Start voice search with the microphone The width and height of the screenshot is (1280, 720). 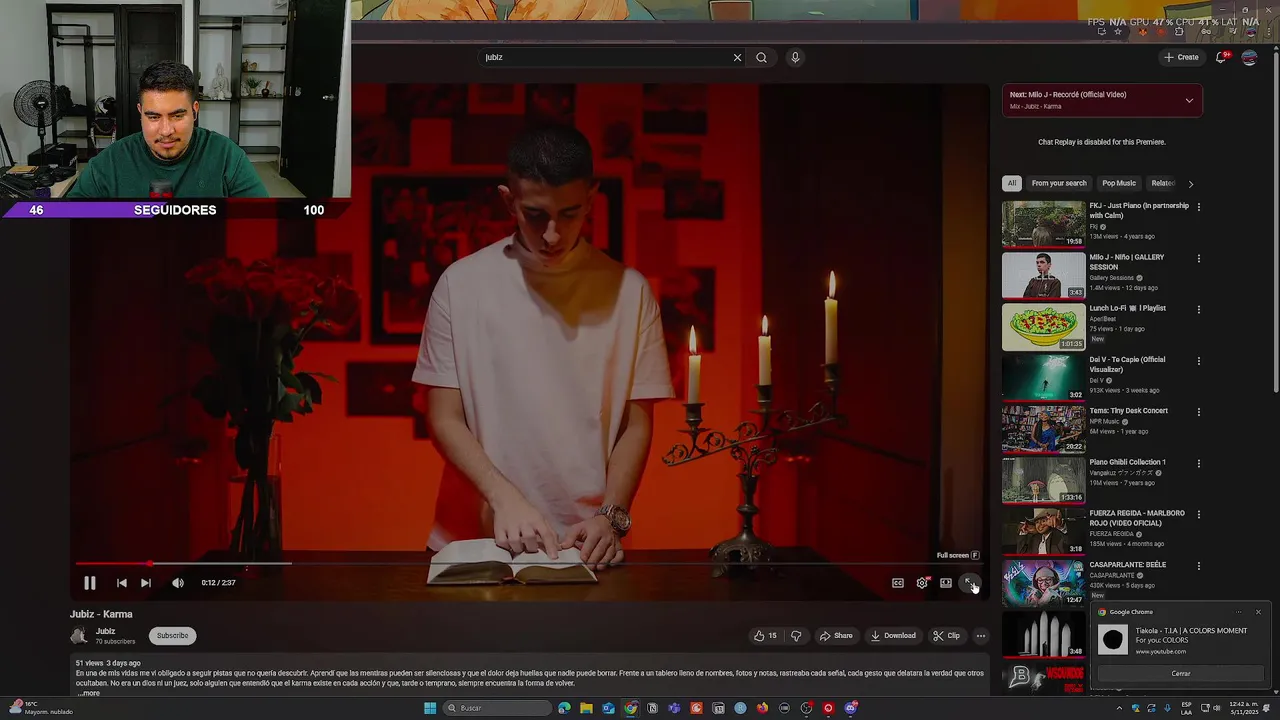tap(795, 57)
